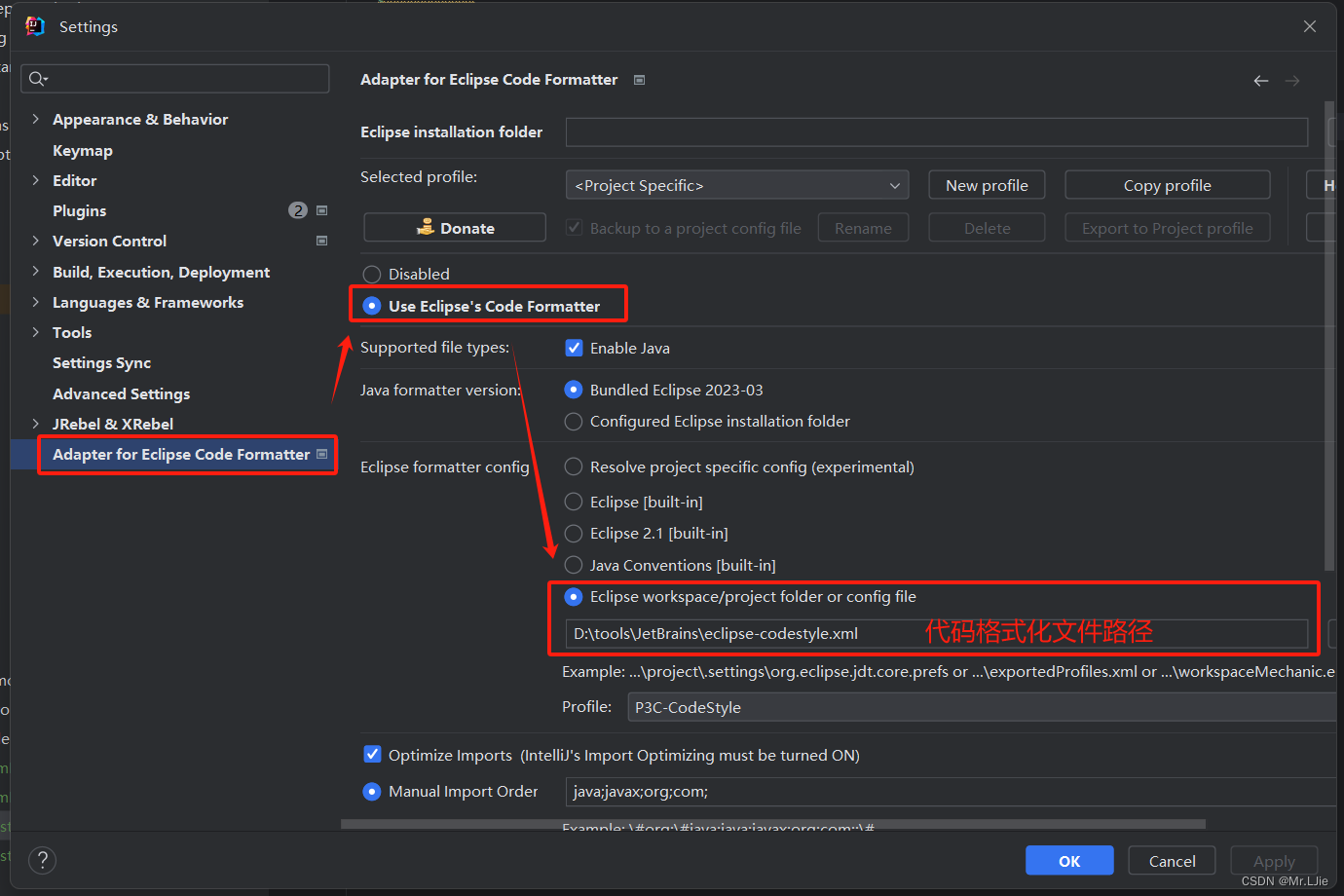Viewport: 1344px width, 896px height.
Task: Click the settings search input field
Action: pyautogui.click(x=175, y=79)
